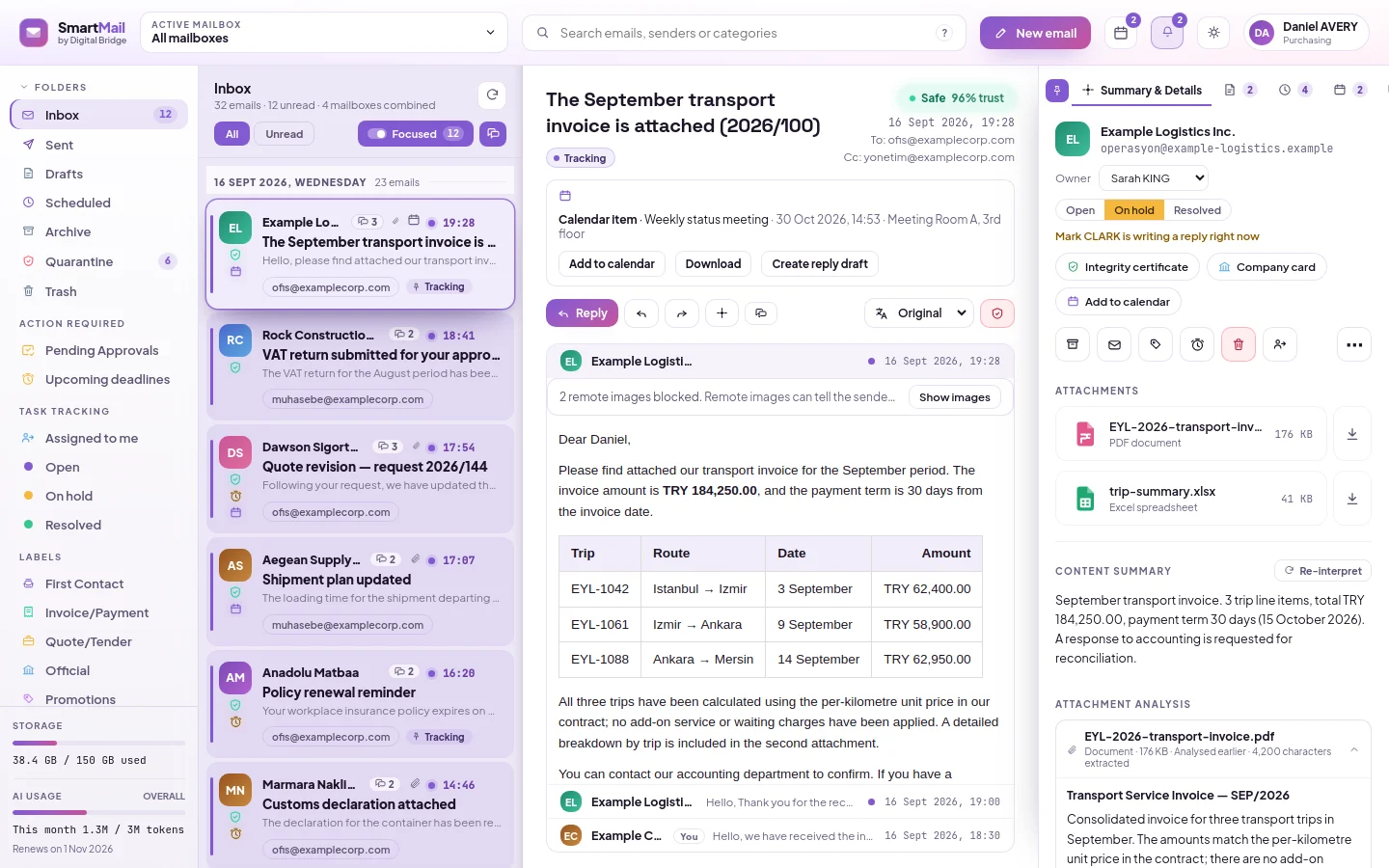Set status to Open
Viewport: 1389px width, 868px height.
1080,210
